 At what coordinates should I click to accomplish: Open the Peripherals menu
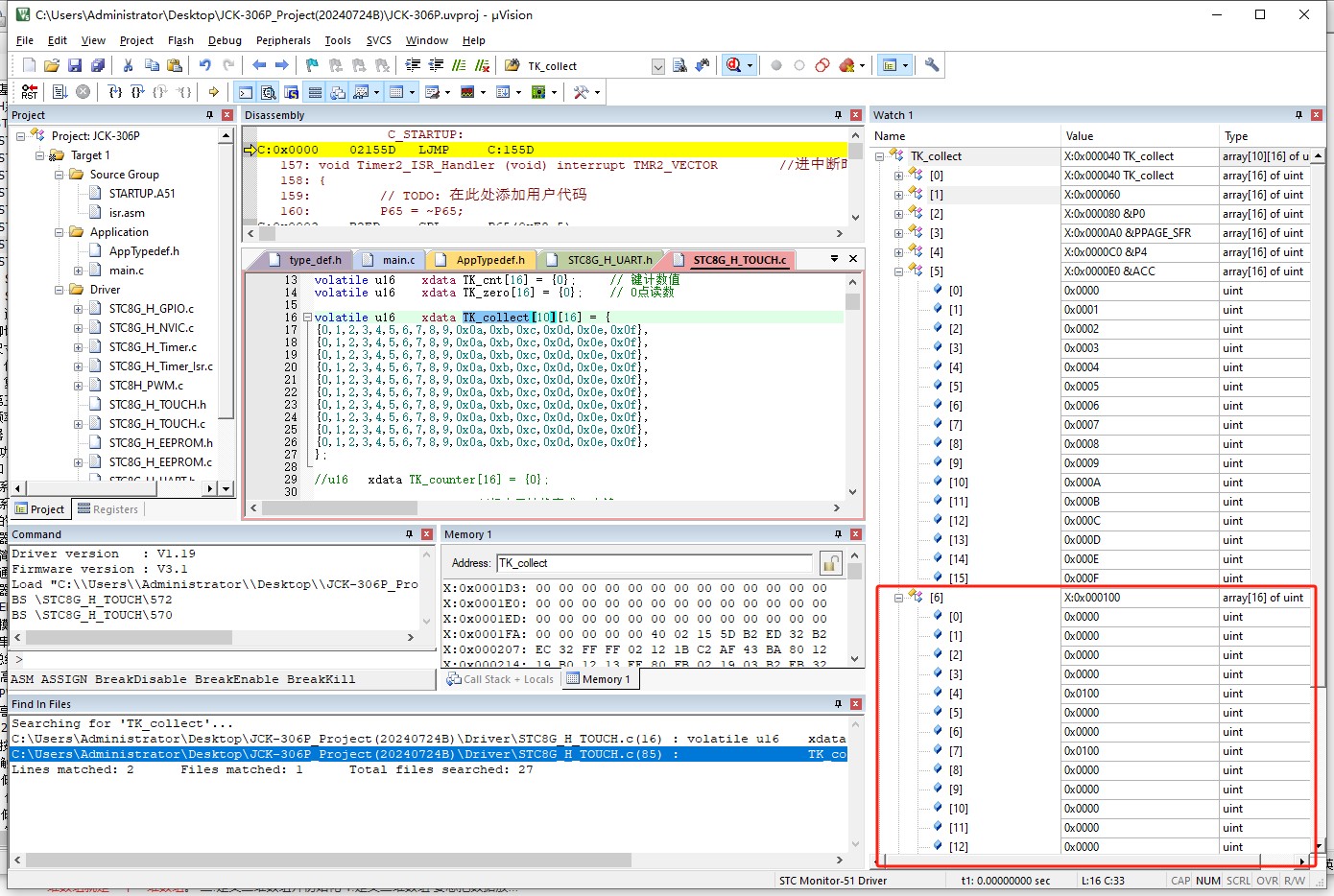pyautogui.click(x=283, y=40)
